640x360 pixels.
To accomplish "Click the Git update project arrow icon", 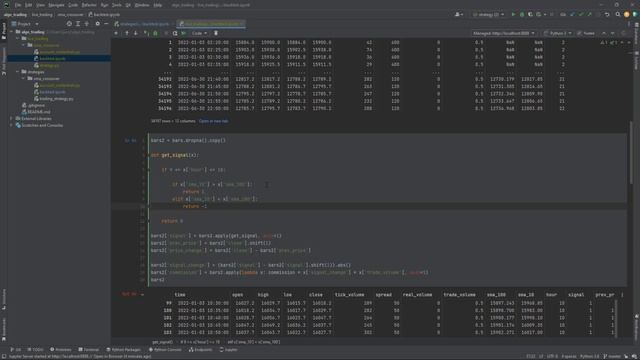I will click(572, 14).
